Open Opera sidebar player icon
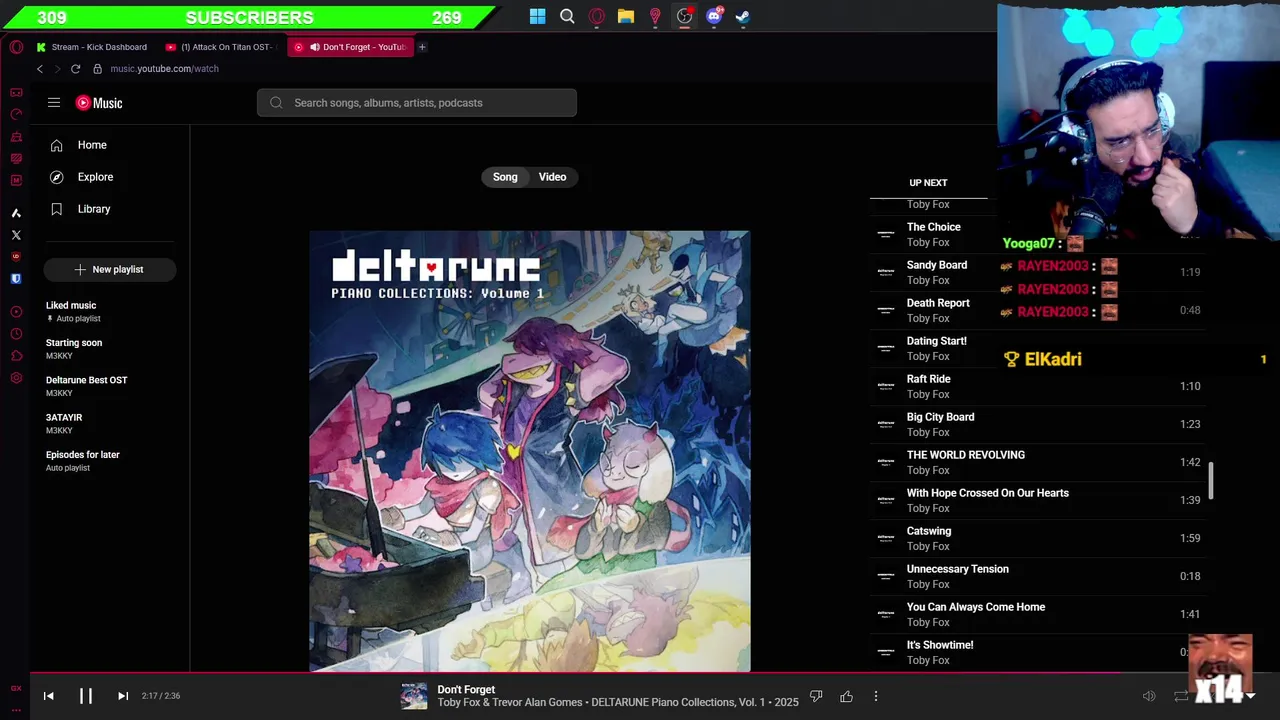 tap(16, 312)
